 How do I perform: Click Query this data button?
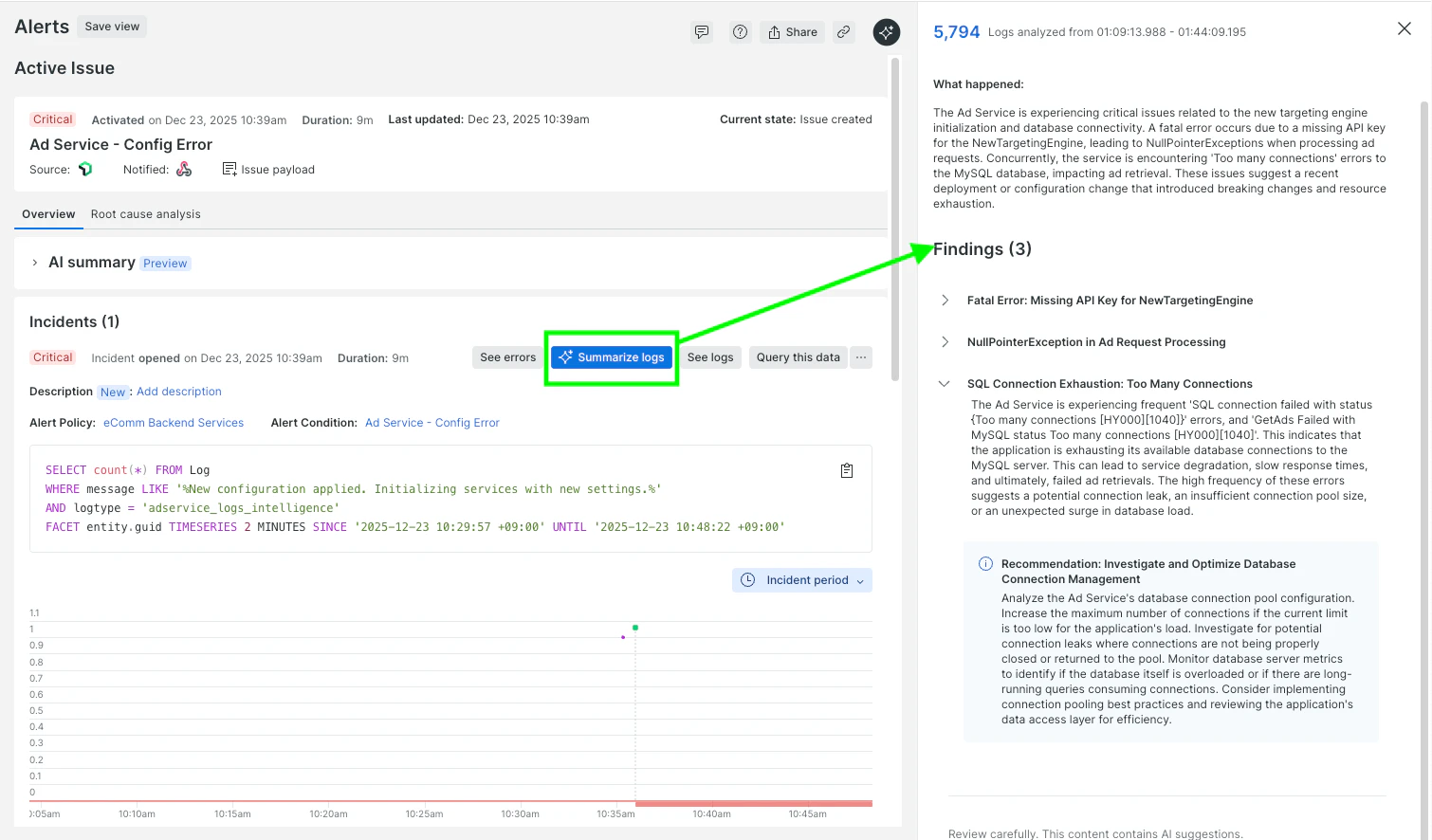coord(799,357)
